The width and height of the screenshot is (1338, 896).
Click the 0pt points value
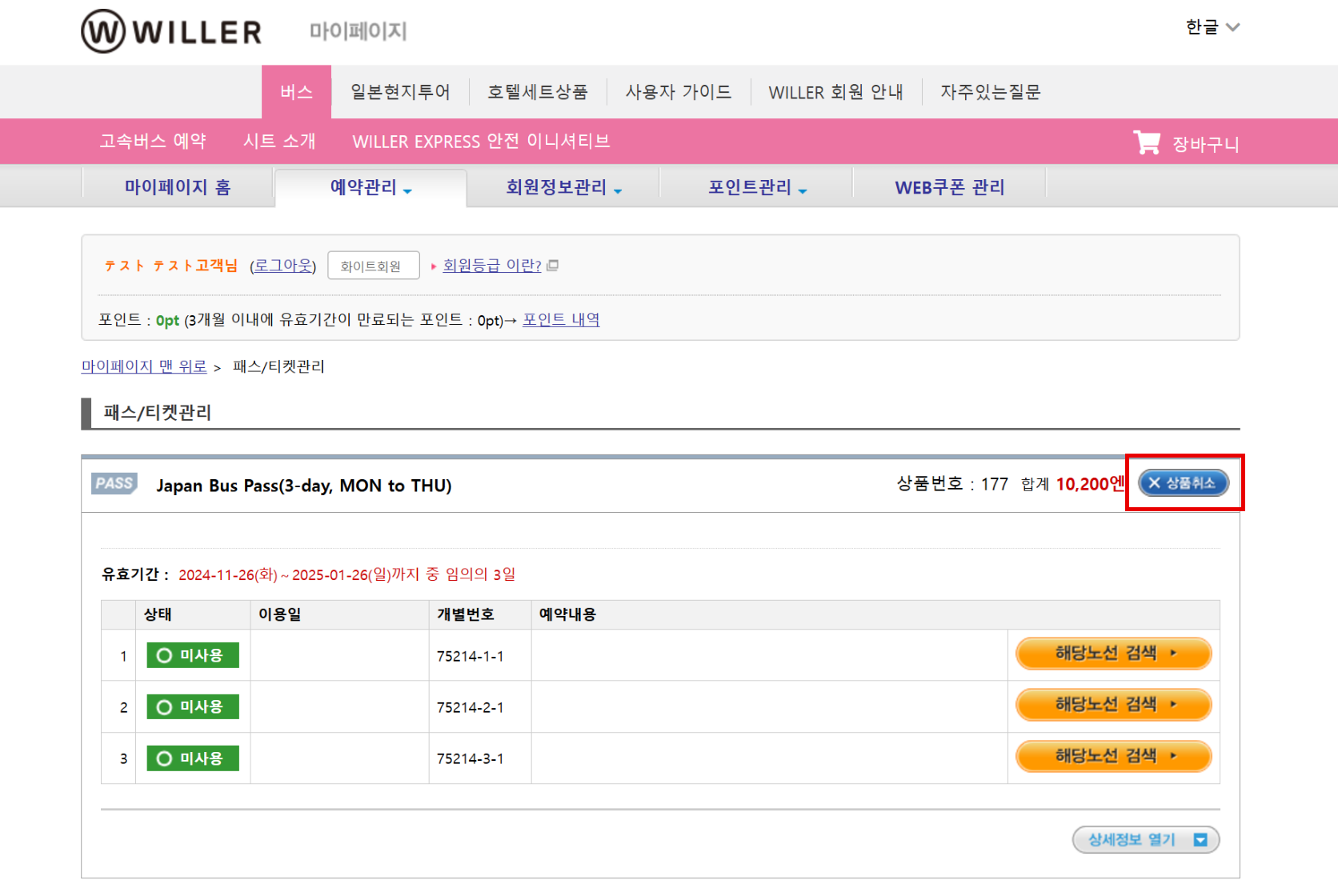tap(167, 320)
